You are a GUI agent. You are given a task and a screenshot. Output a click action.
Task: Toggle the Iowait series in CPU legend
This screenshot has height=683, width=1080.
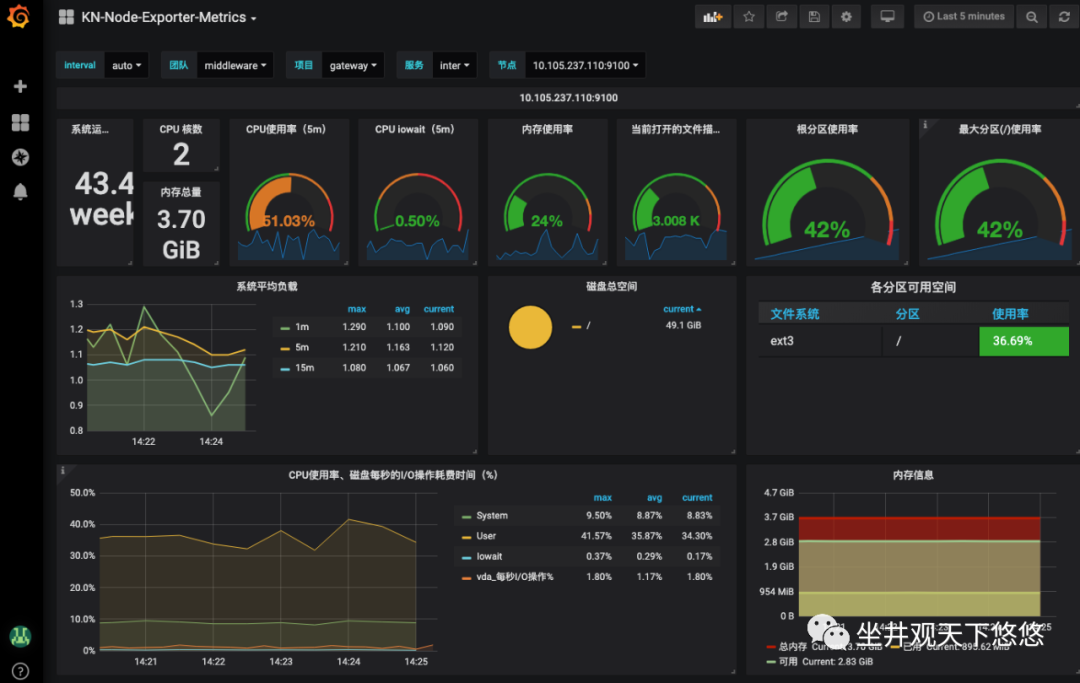pos(489,556)
